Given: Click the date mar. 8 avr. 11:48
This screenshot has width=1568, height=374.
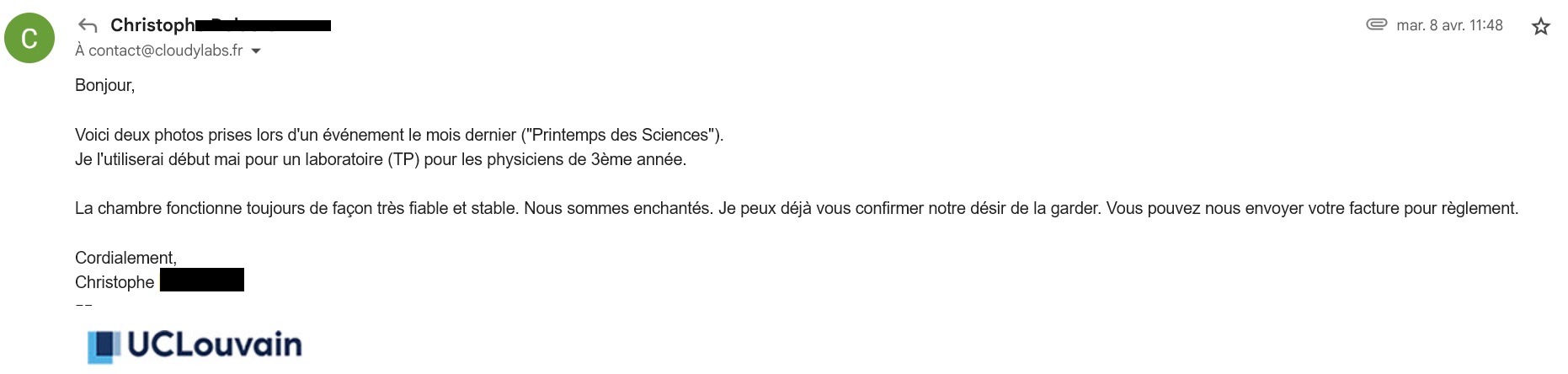Looking at the screenshot, I should [x=1449, y=25].
